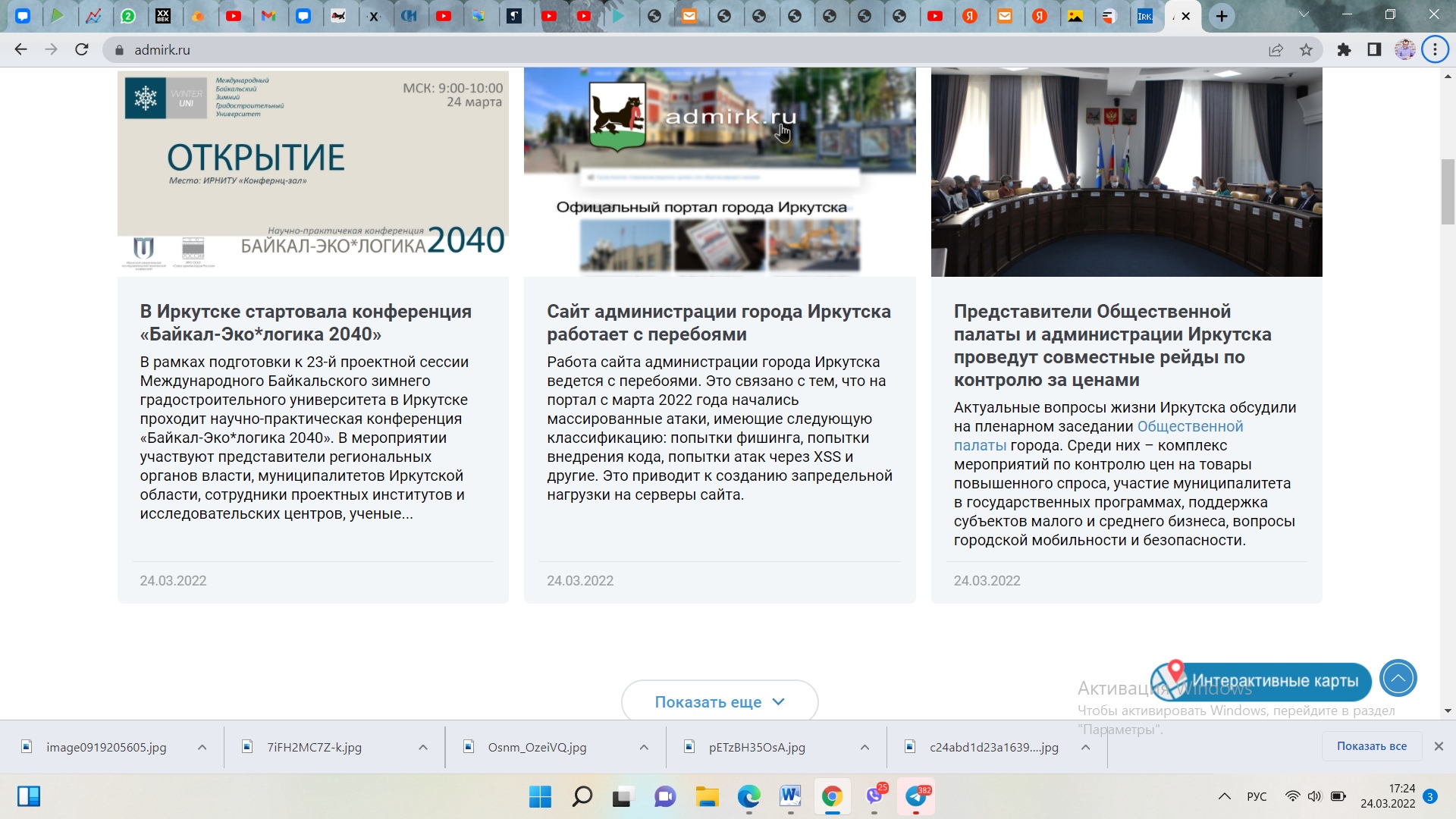Open article about joint price control raids
The image size is (1456, 819).
[x=1112, y=346]
